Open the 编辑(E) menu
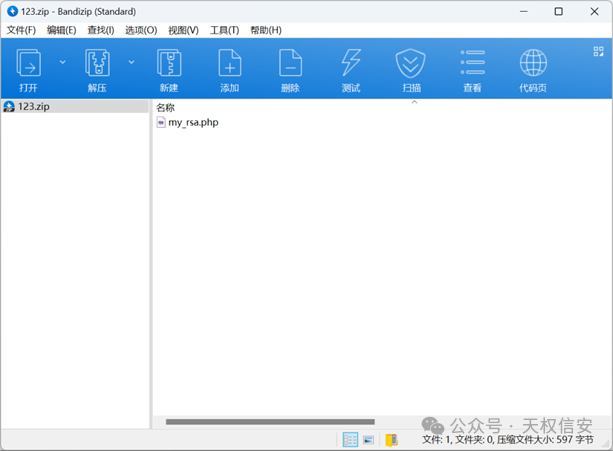The image size is (613, 451). 61,30
